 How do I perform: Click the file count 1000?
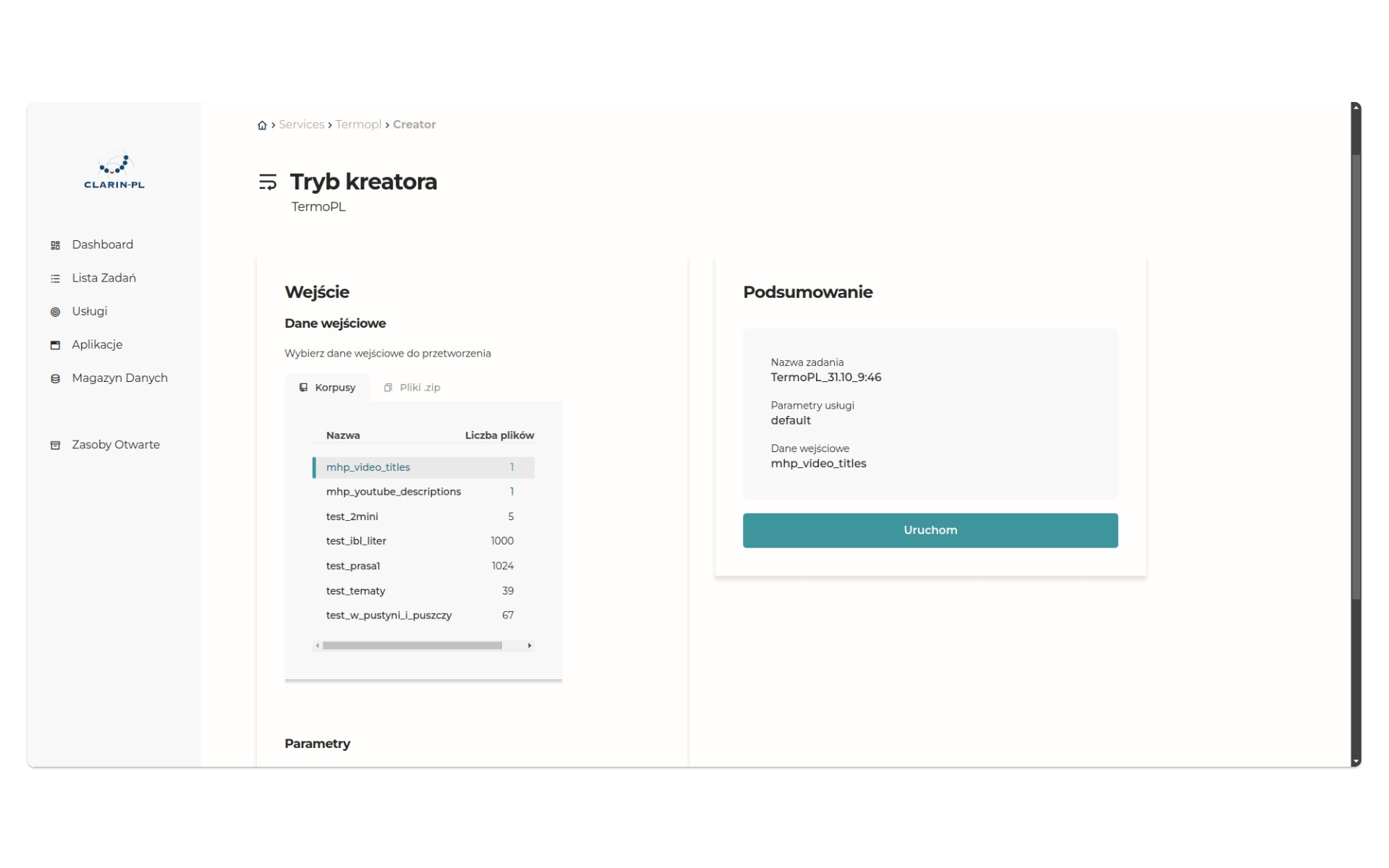(502, 541)
